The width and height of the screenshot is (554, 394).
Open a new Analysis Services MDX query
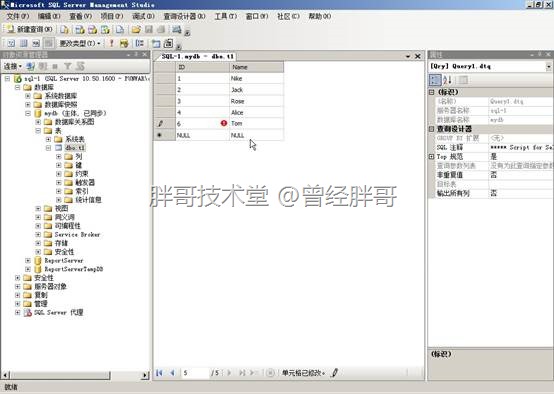pyautogui.click(x=80, y=30)
